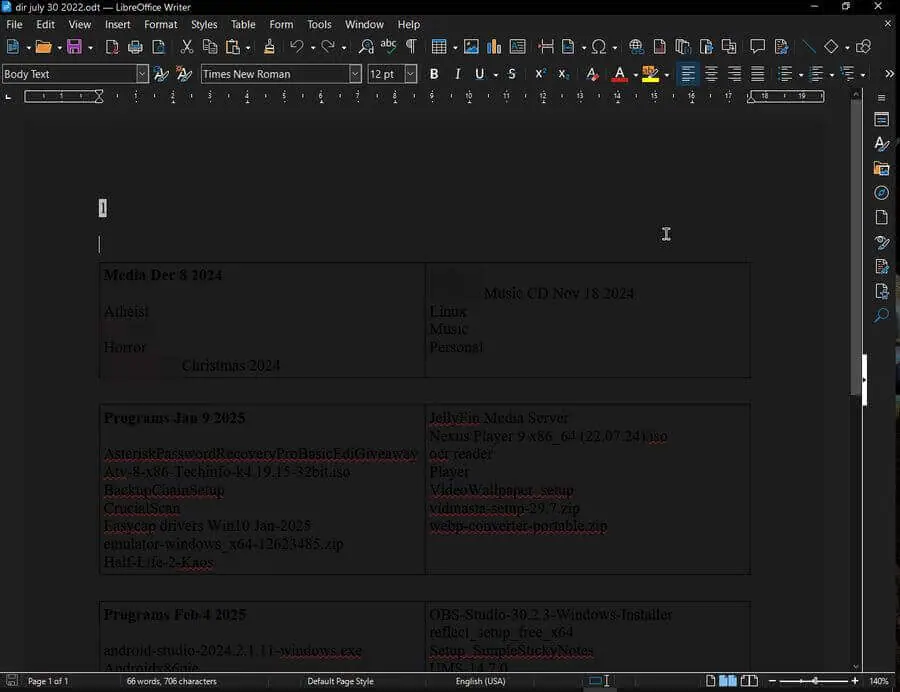Screen dimensions: 900x692
Task: Open the sidebar Navigator
Action: [x=882, y=193]
